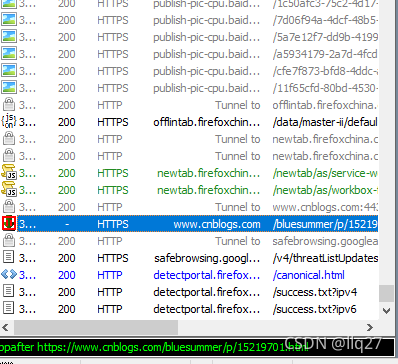This screenshot has height=364, width=398.
Task: Click the QuickExec box containing the bpafter command
Action: 197,347
